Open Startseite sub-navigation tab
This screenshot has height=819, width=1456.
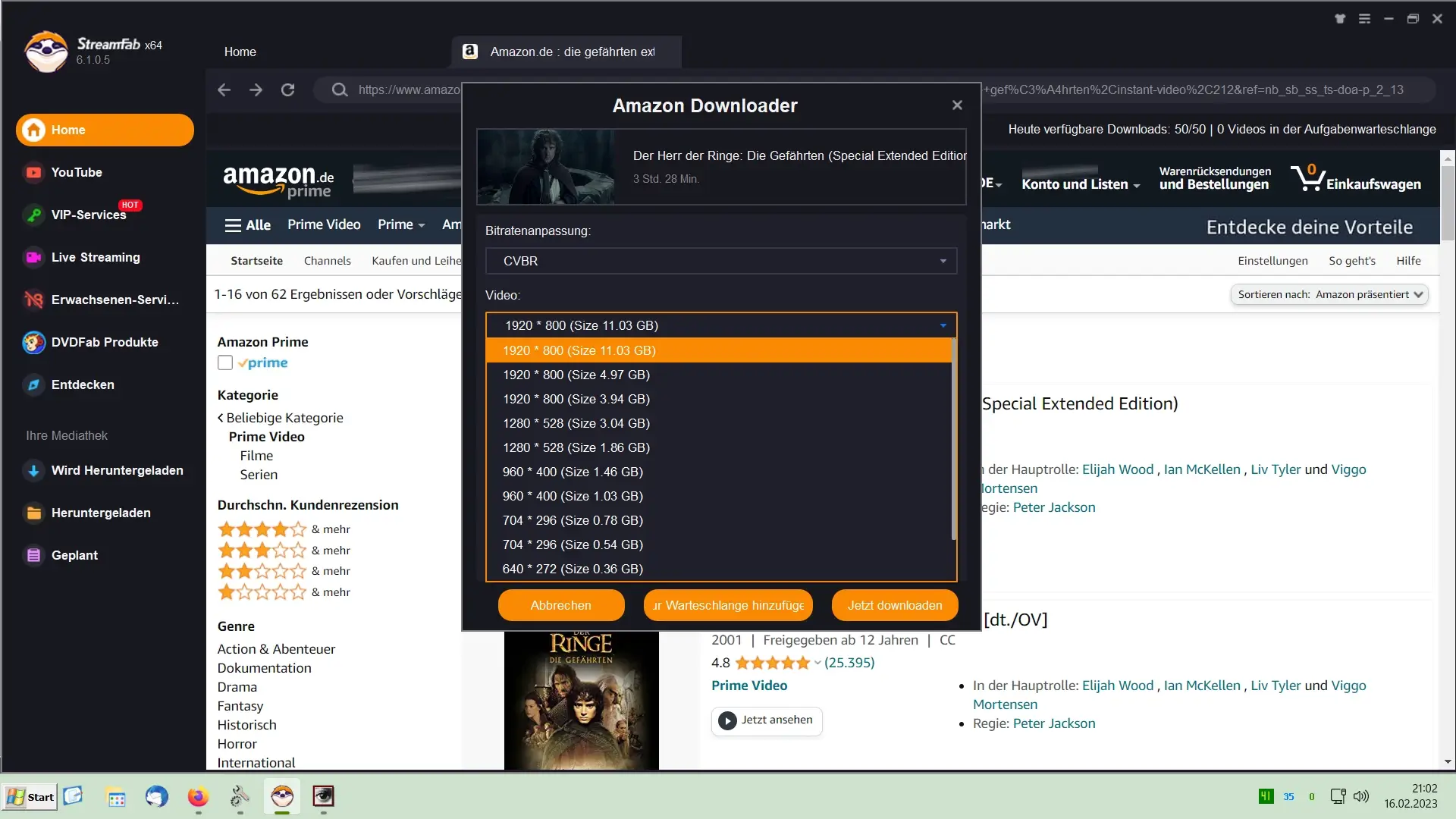click(256, 260)
